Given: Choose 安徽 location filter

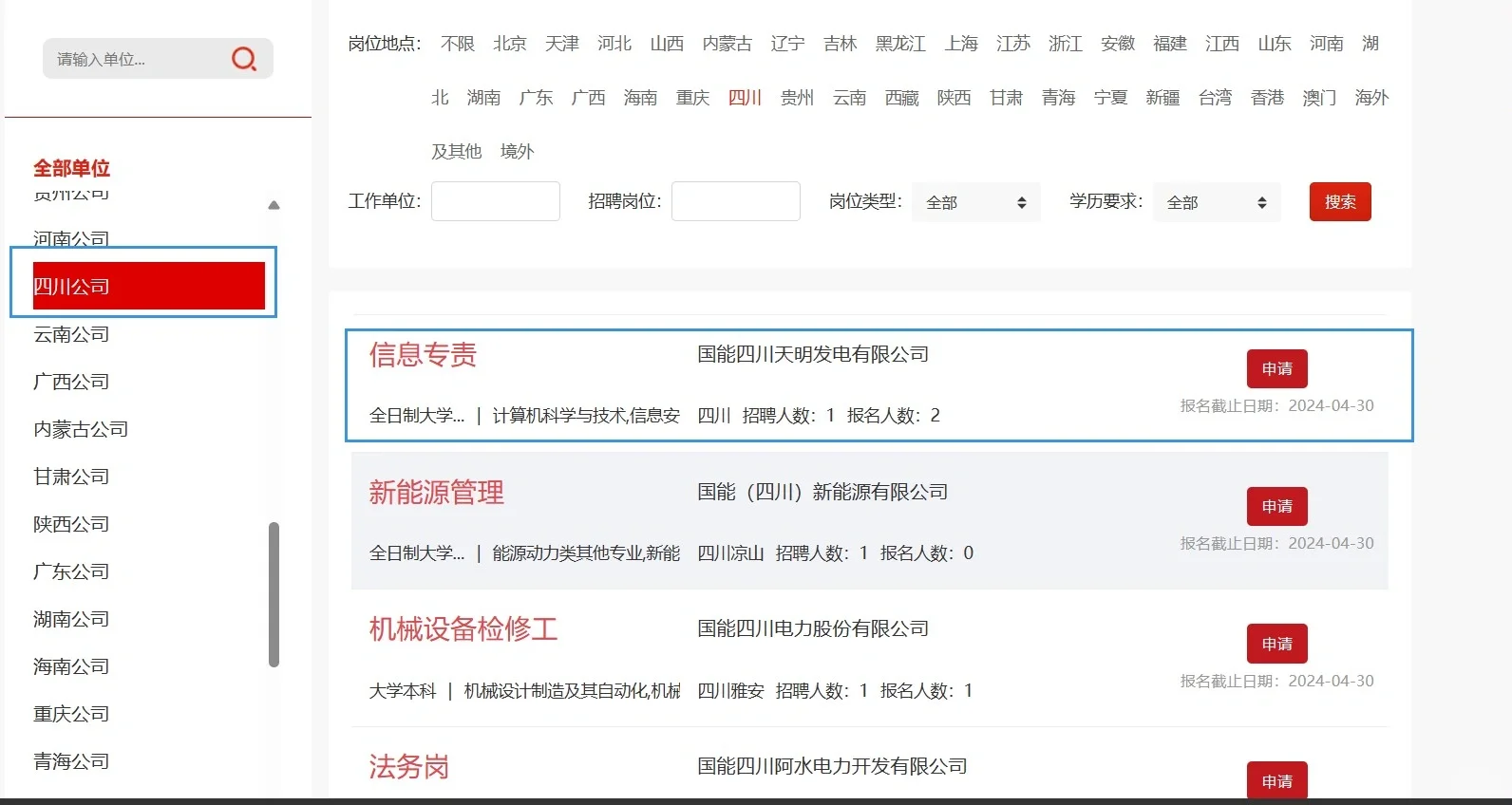Looking at the screenshot, I should 1118,44.
